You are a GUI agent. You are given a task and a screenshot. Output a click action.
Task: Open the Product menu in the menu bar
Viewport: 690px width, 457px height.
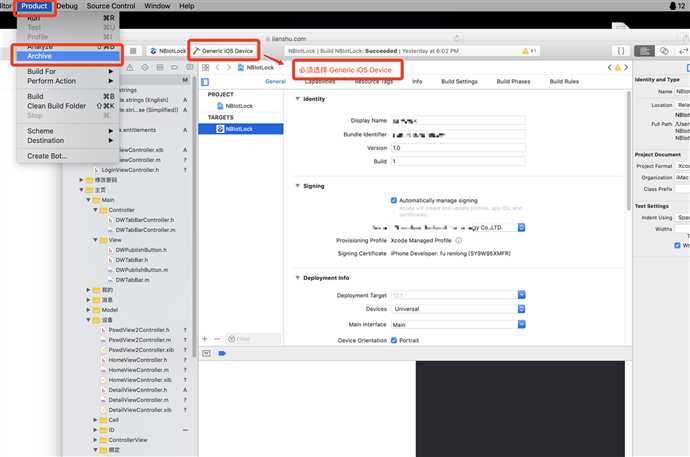coord(34,6)
